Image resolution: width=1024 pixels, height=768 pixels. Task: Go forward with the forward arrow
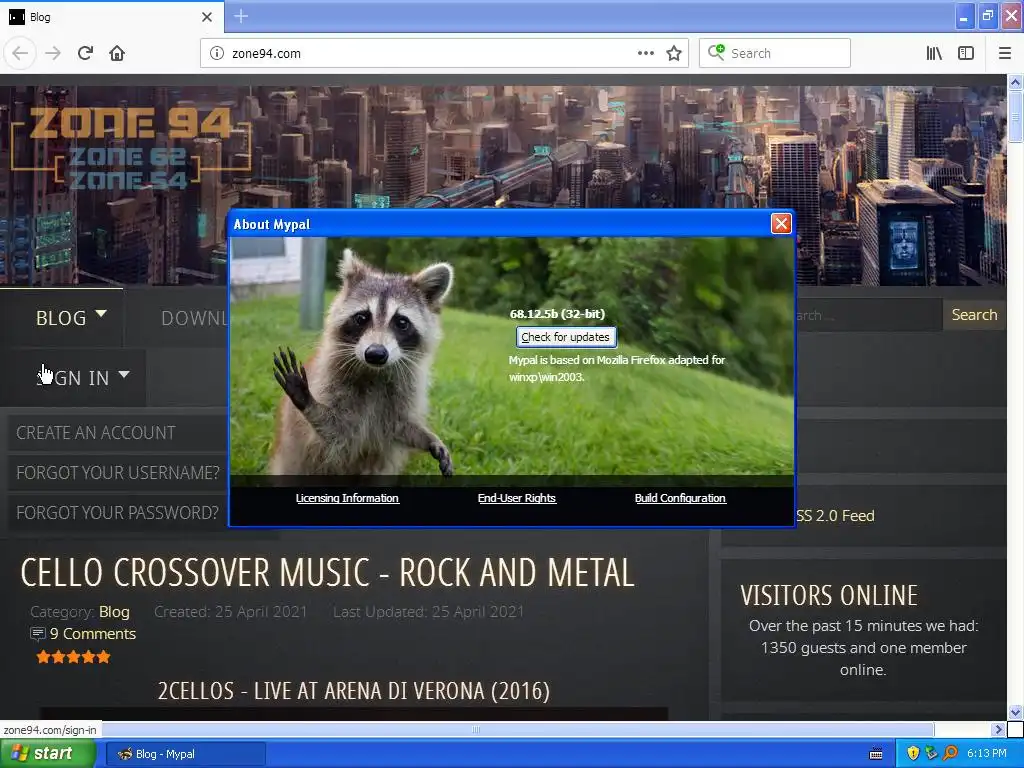[x=53, y=54]
